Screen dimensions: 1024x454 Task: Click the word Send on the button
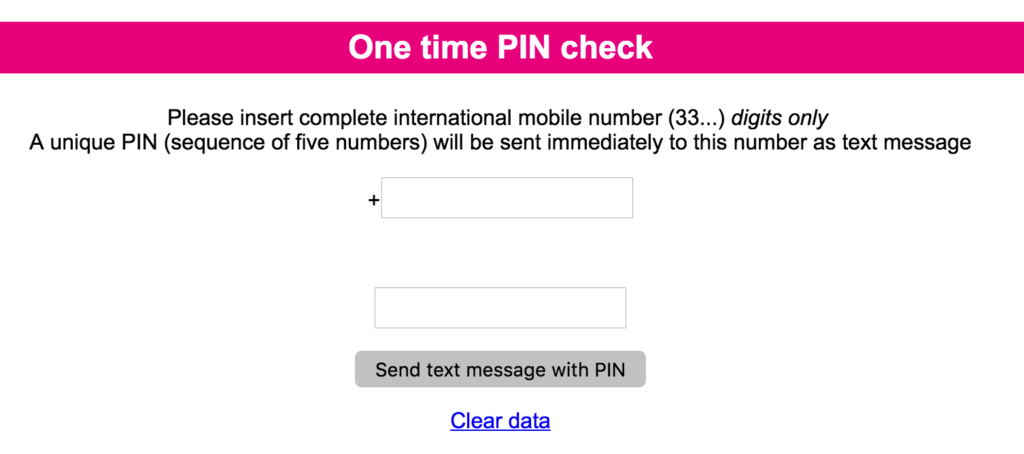click(x=398, y=370)
